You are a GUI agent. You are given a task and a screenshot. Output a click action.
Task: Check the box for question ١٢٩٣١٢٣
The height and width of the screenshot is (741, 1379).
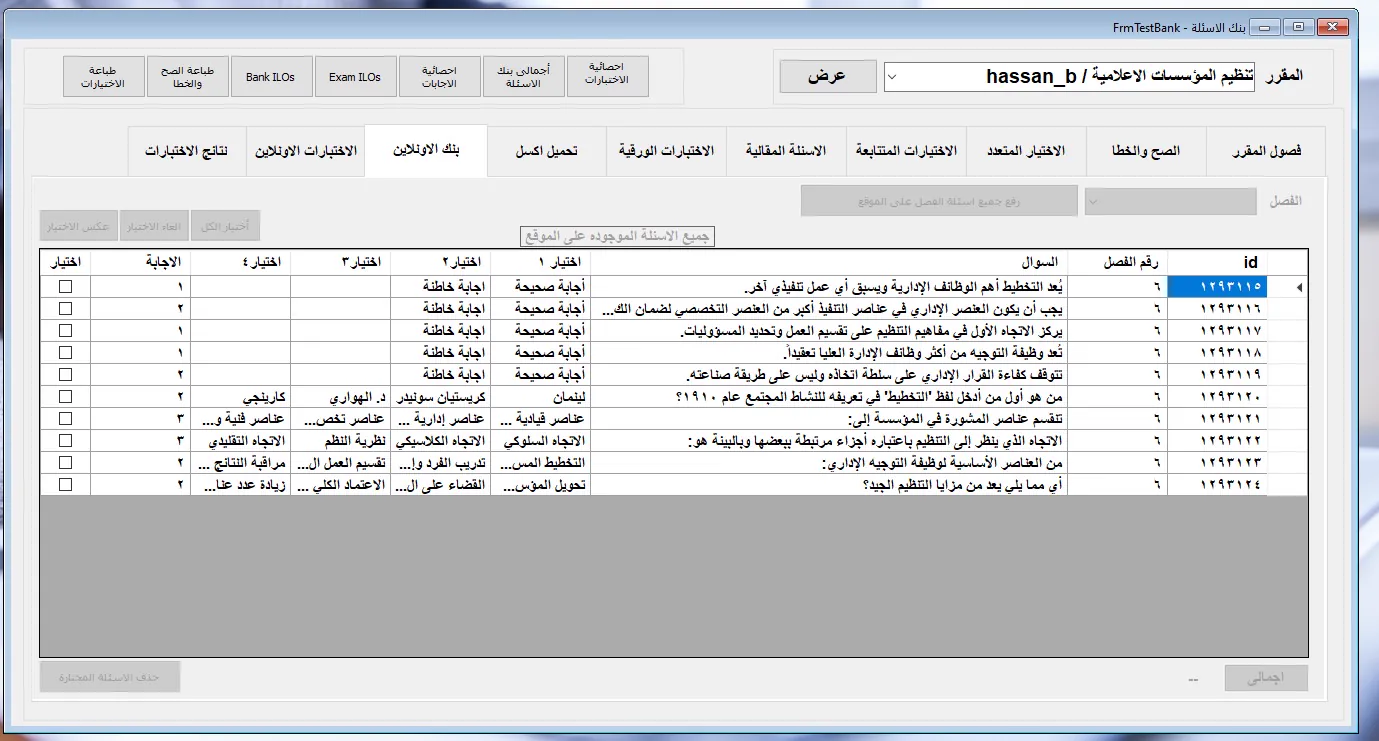(x=66, y=463)
